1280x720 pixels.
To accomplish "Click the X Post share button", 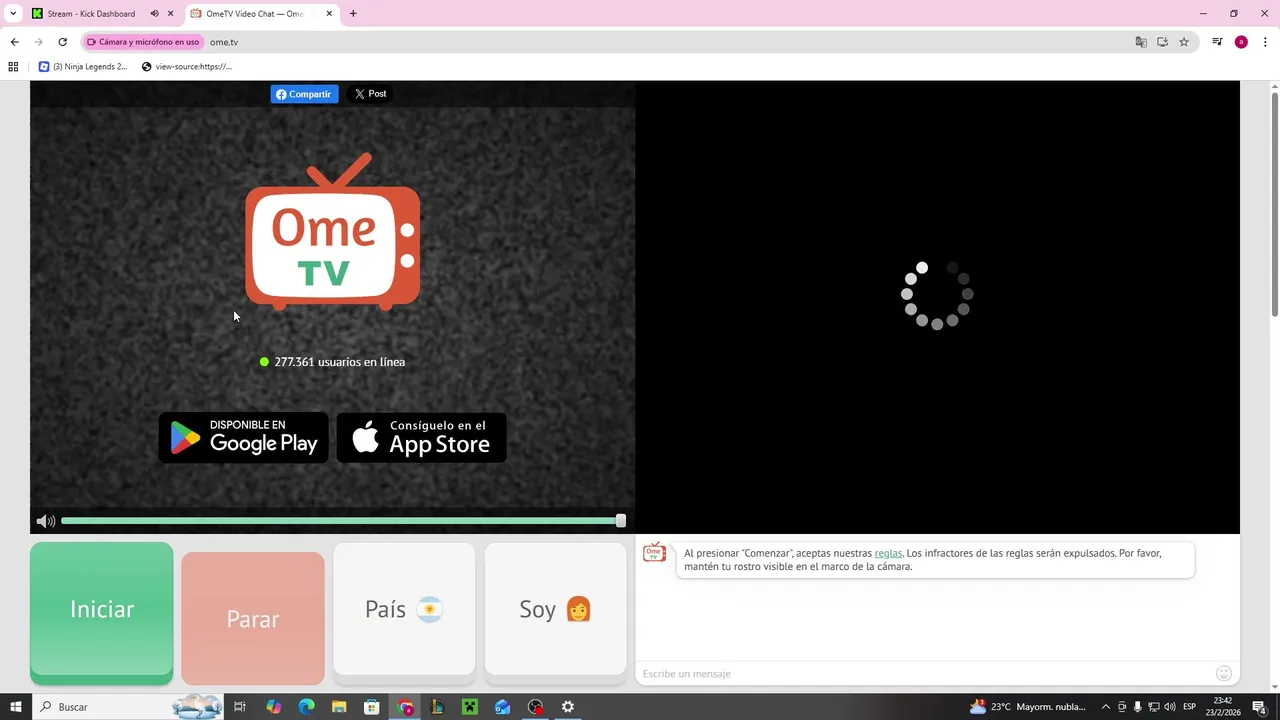I will [x=370, y=94].
